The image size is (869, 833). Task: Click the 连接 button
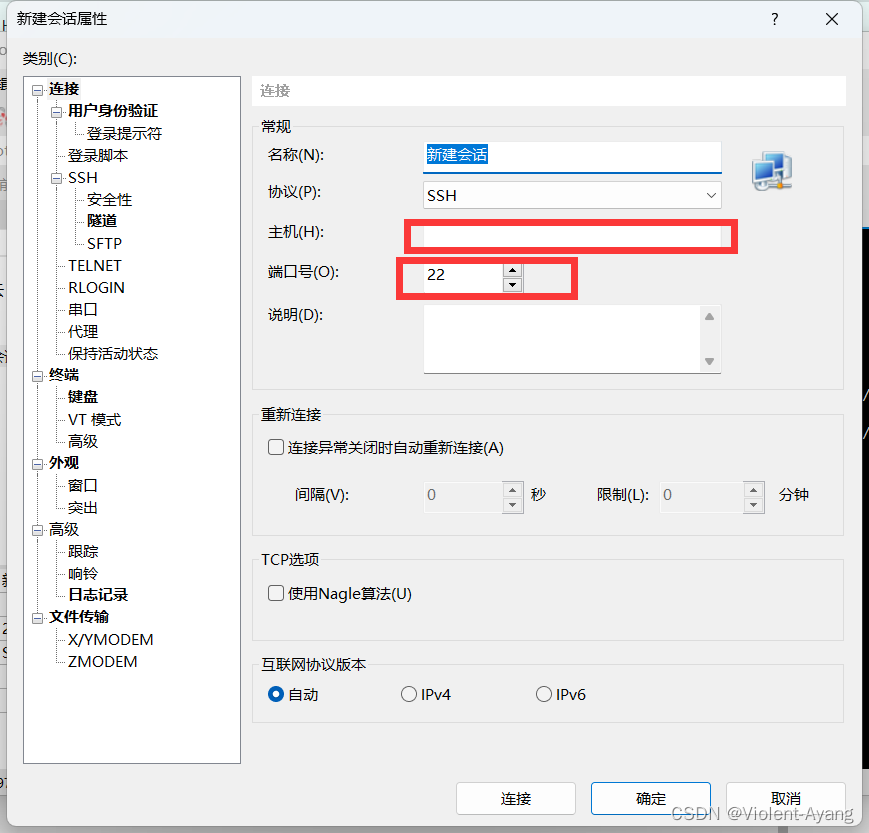[515, 798]
